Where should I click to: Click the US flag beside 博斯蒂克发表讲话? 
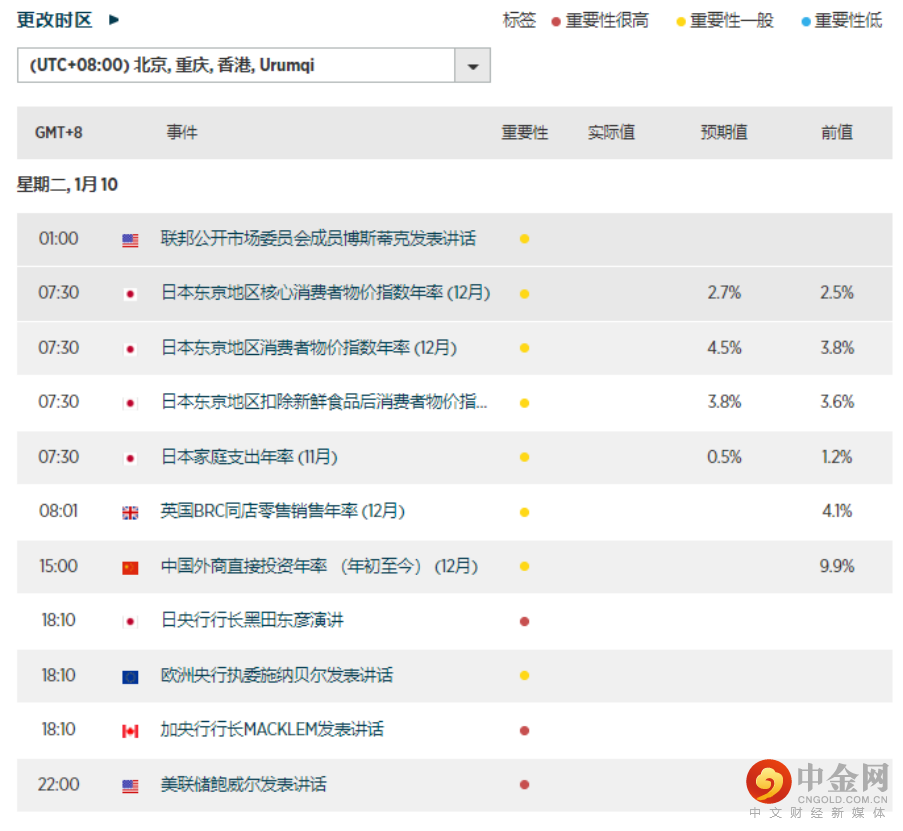click(130, 240)
